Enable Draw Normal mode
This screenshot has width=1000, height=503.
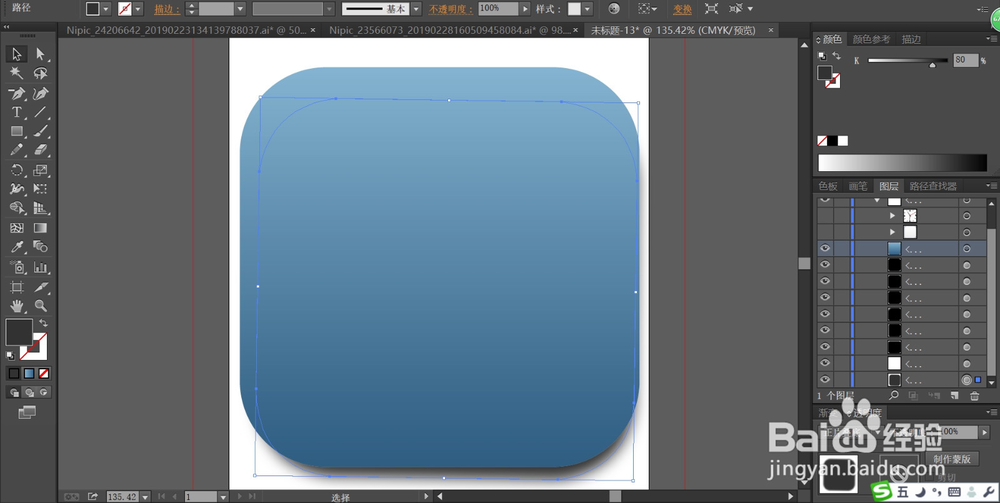(14, 393)
